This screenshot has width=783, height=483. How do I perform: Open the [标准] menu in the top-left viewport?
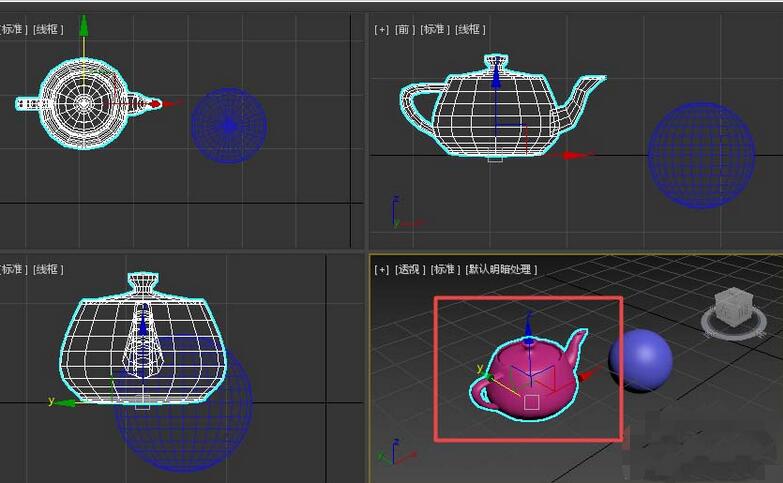tap(14, 29)
